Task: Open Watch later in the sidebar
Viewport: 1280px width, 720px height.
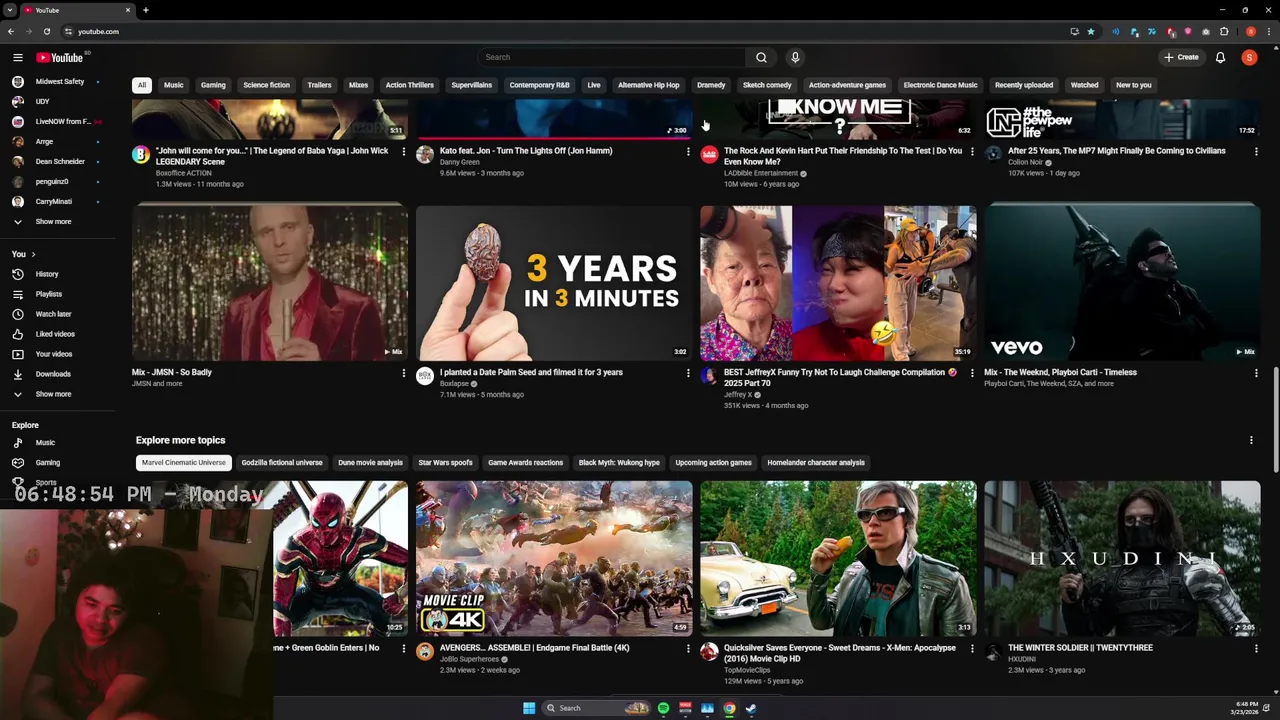Action: coord(54,314)
